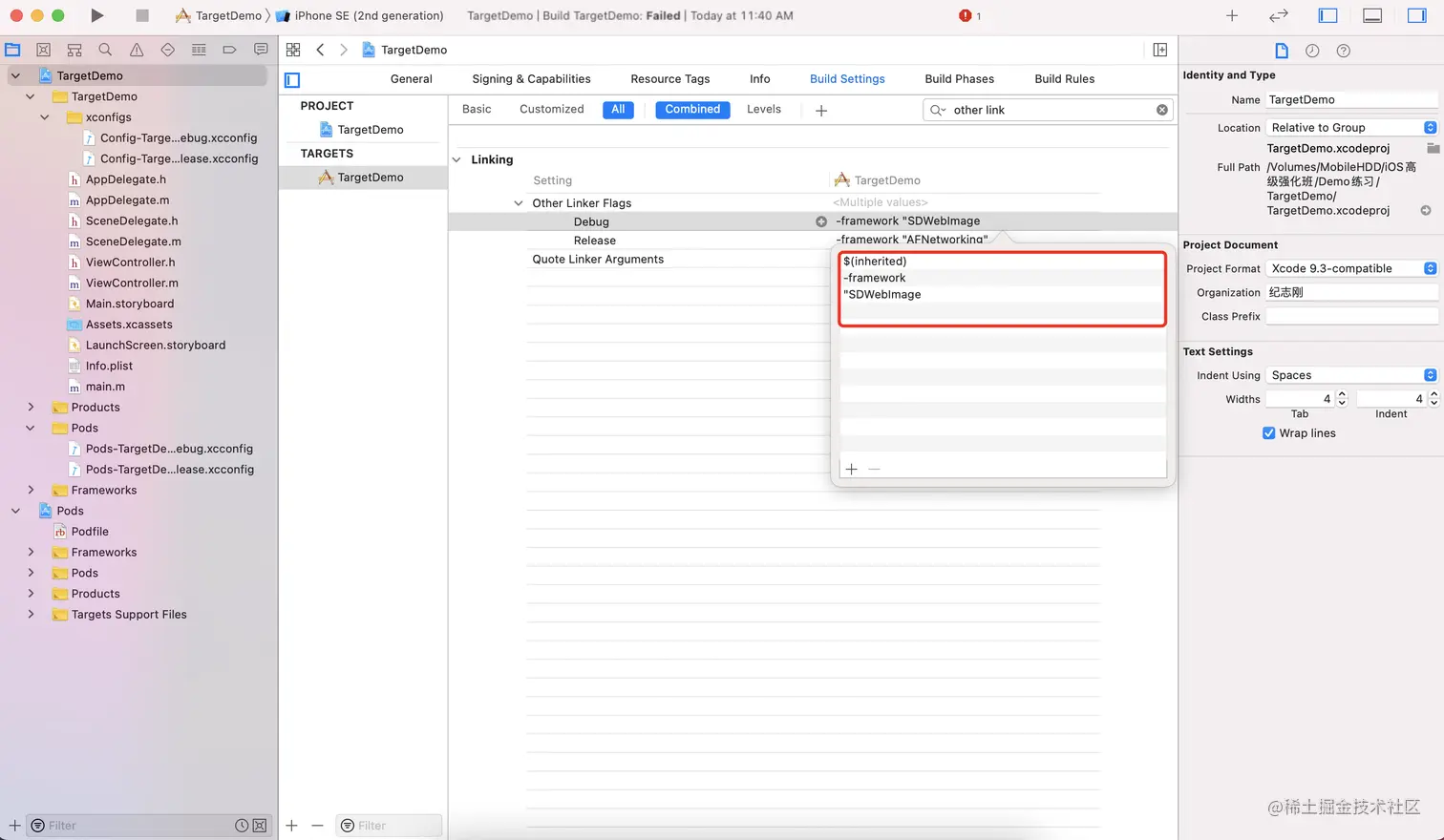The width and height of the screenshot is (1444, 840).
Task: Select the Quick Help inspector icon
Action: pyautogui.click(x=1344, y=51)
